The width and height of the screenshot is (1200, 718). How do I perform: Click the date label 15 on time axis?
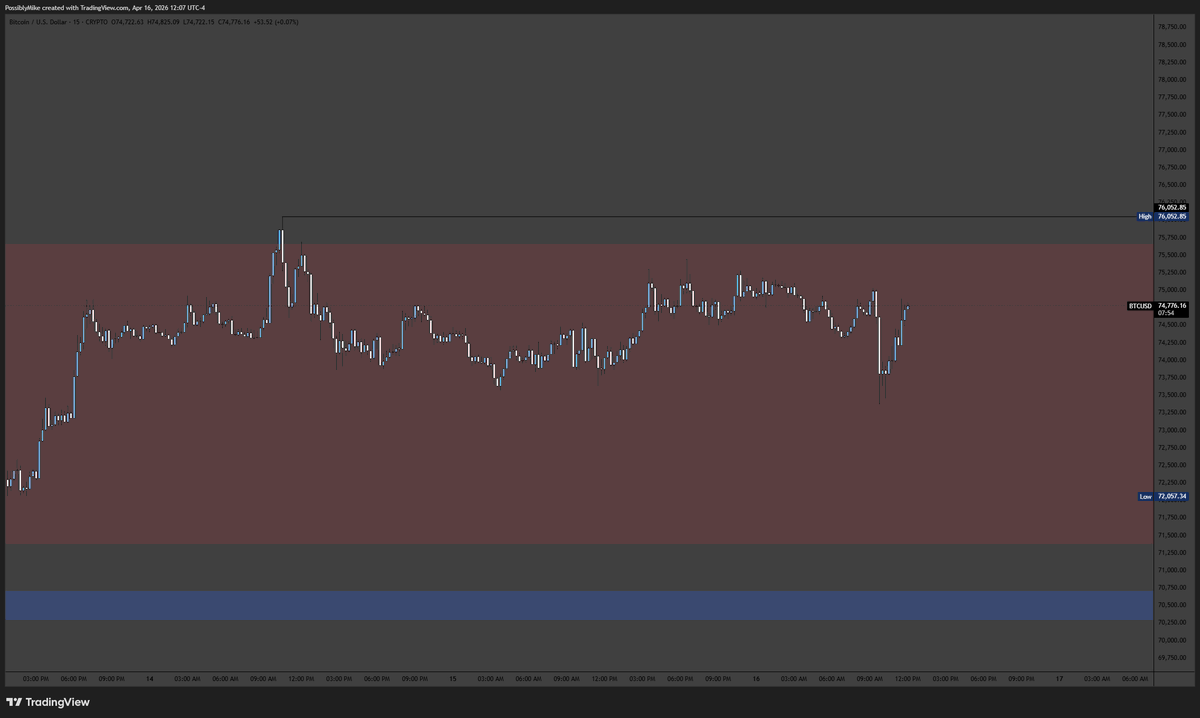pyautogui.click(x=453, y=679)
